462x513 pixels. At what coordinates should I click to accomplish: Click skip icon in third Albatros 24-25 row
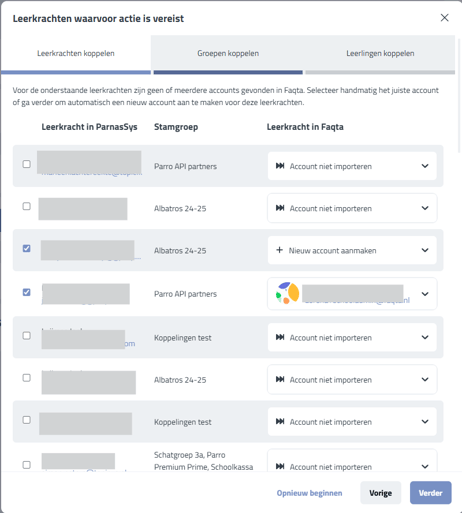(x=280, y=379)
